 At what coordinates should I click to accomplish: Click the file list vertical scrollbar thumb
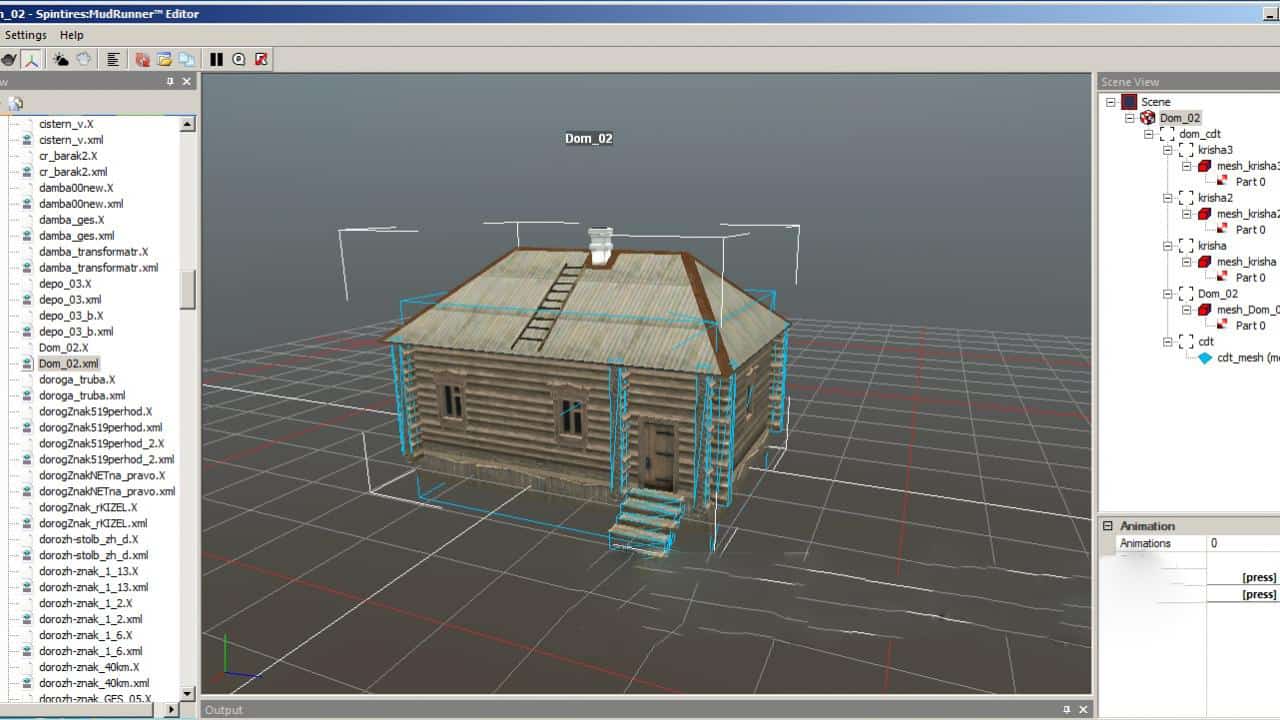pos(187,290)
